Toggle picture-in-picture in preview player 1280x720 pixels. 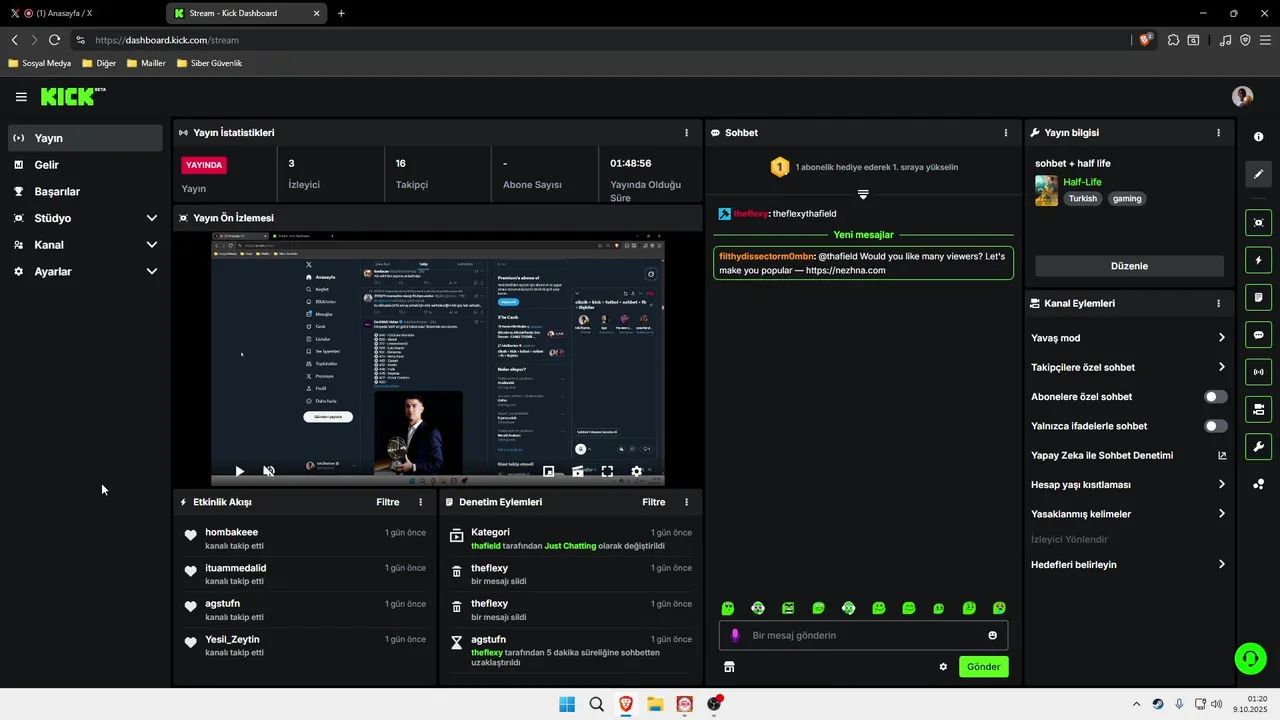click(x=549, y=472)
